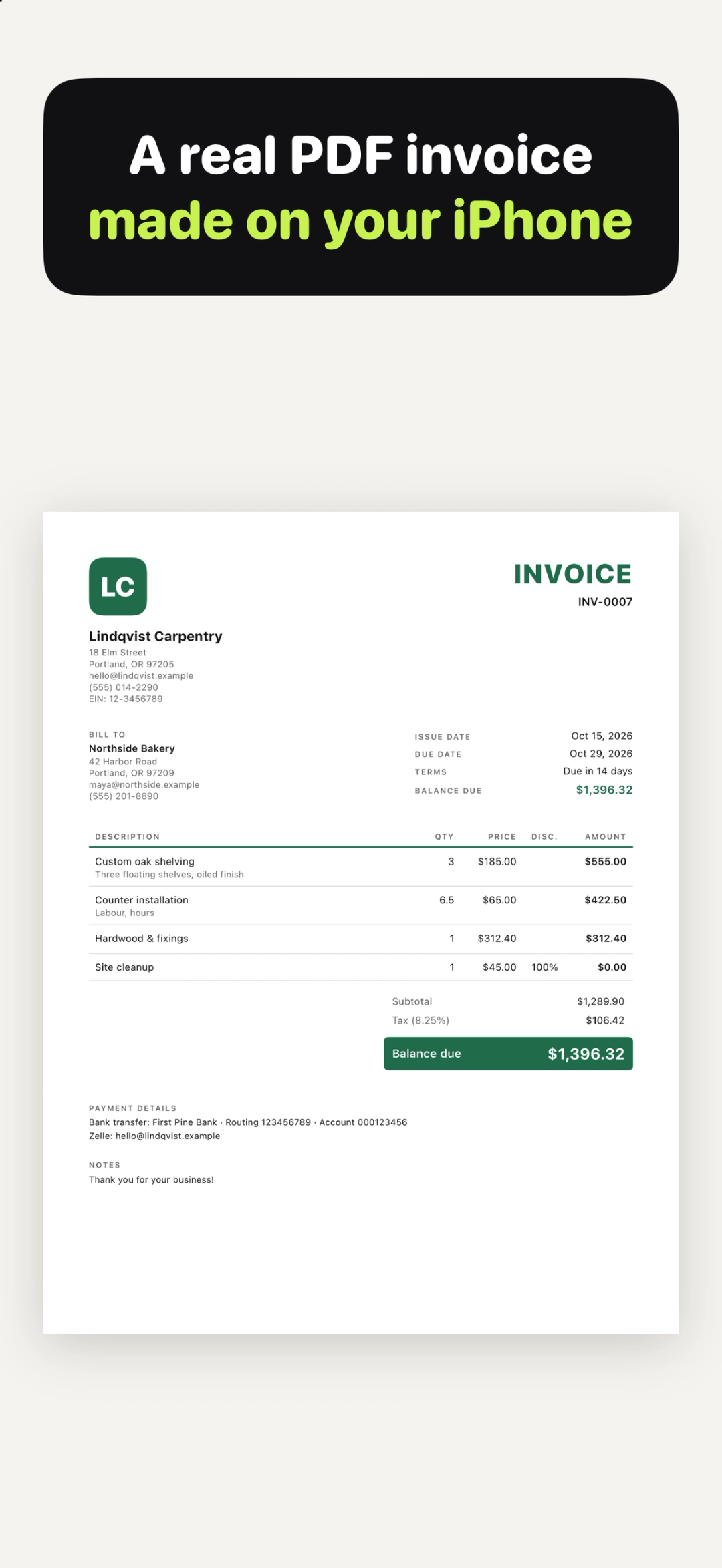Click the 18 Elm Street address line
Image resolution: width=722 pixels, height=1568 pixels.
(118, 653)
